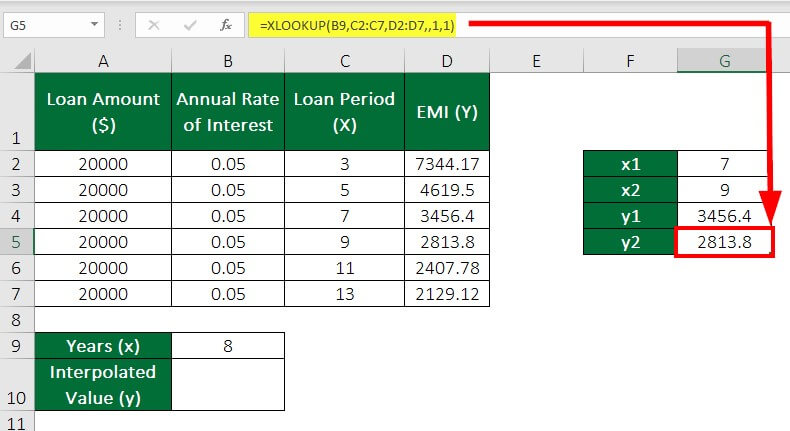The image size is (790, 431).
Task: Click the 'EMI (Y)' header cell
Action: click(447, 111)
